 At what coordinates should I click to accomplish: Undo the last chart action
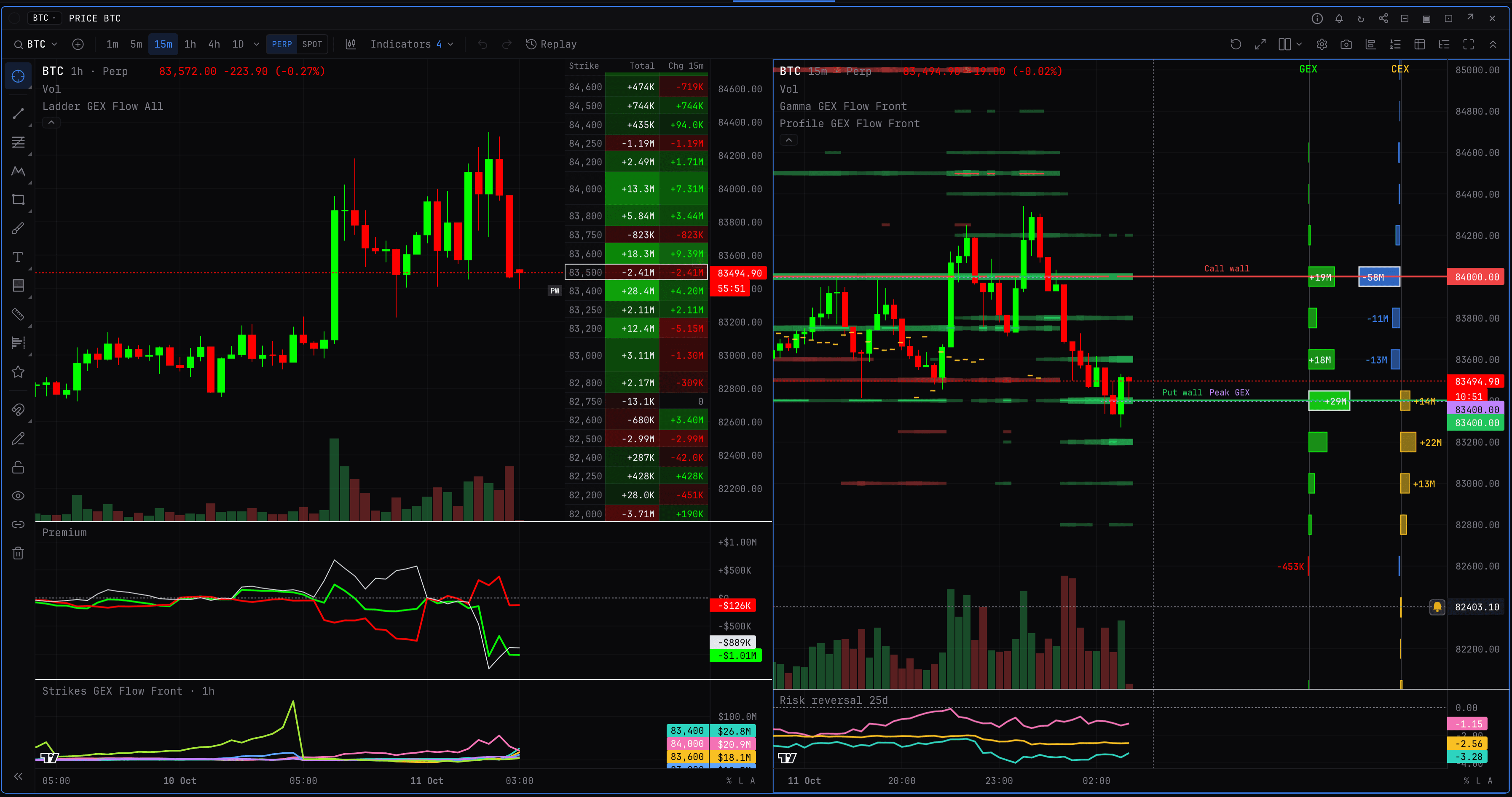[x=483, y=44]
